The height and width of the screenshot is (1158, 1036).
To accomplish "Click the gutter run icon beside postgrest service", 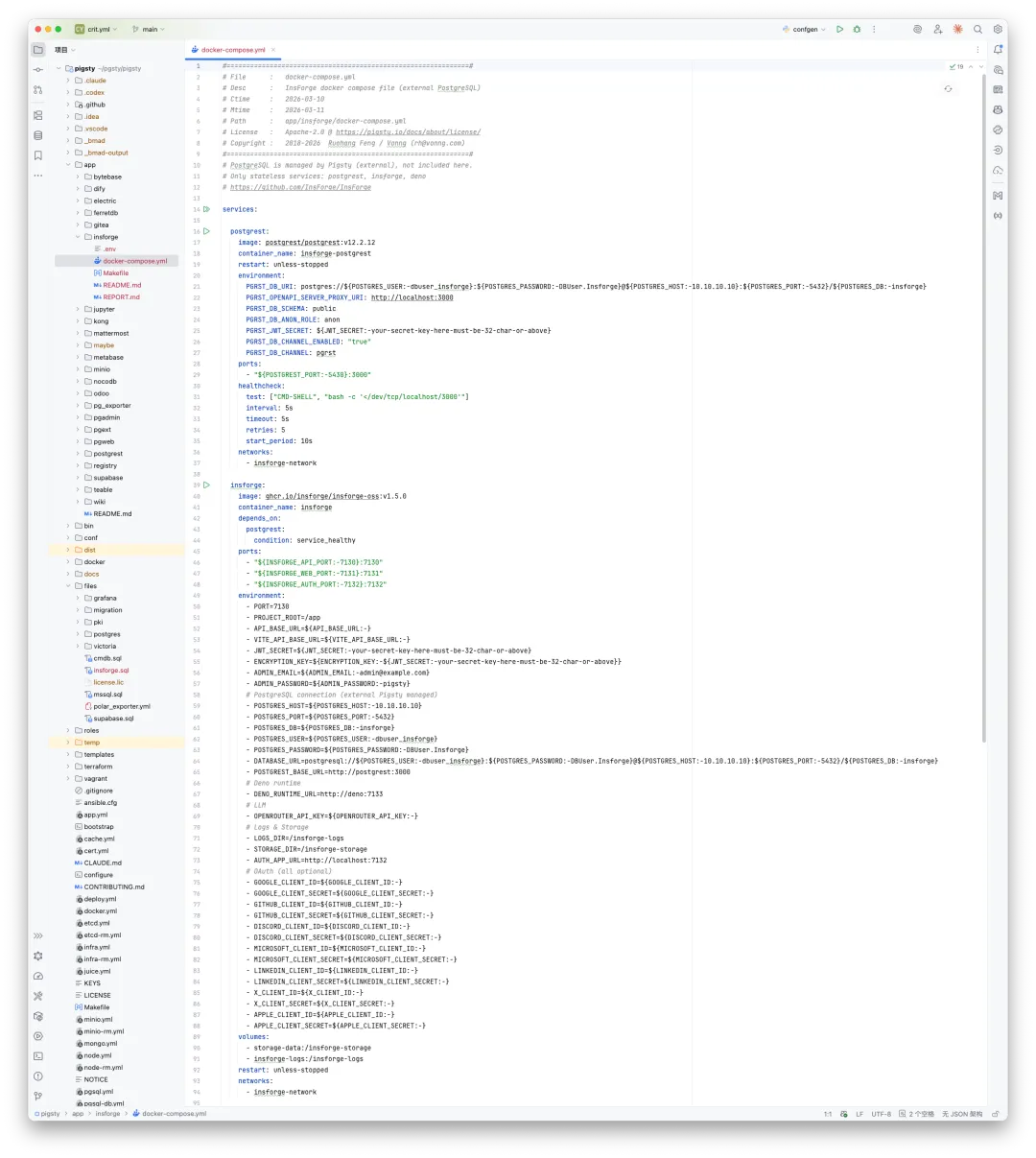I will (x=206, y=231).
